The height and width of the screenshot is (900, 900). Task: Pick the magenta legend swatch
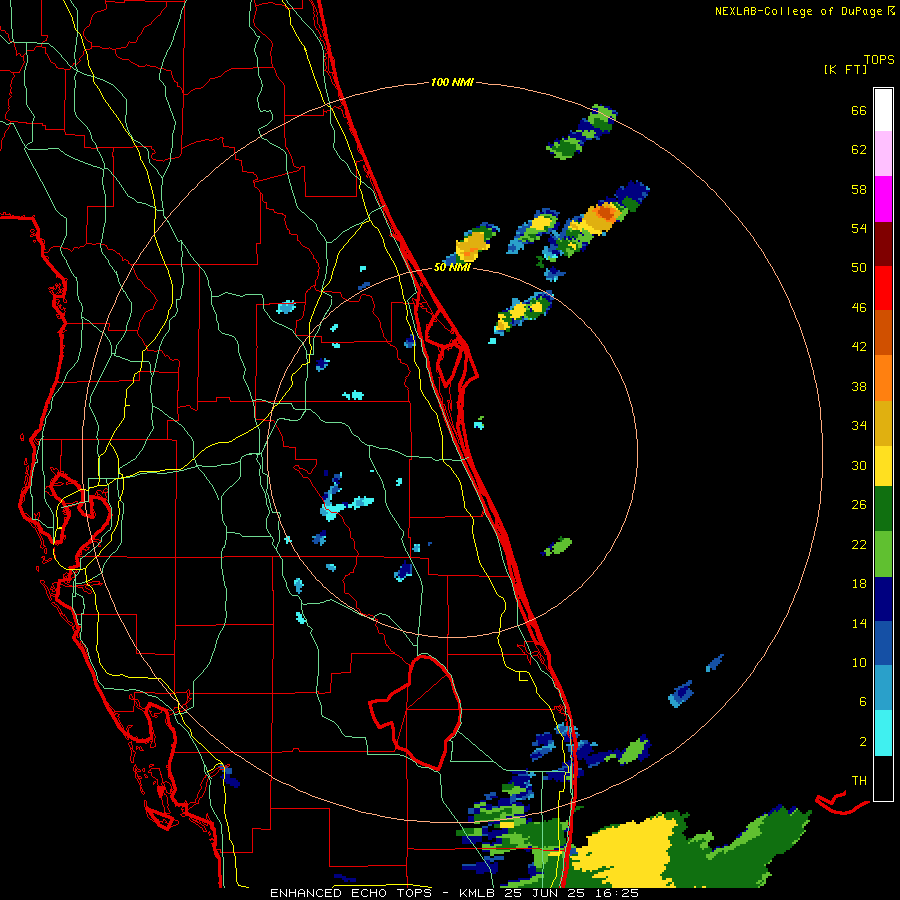coord(883,199)
